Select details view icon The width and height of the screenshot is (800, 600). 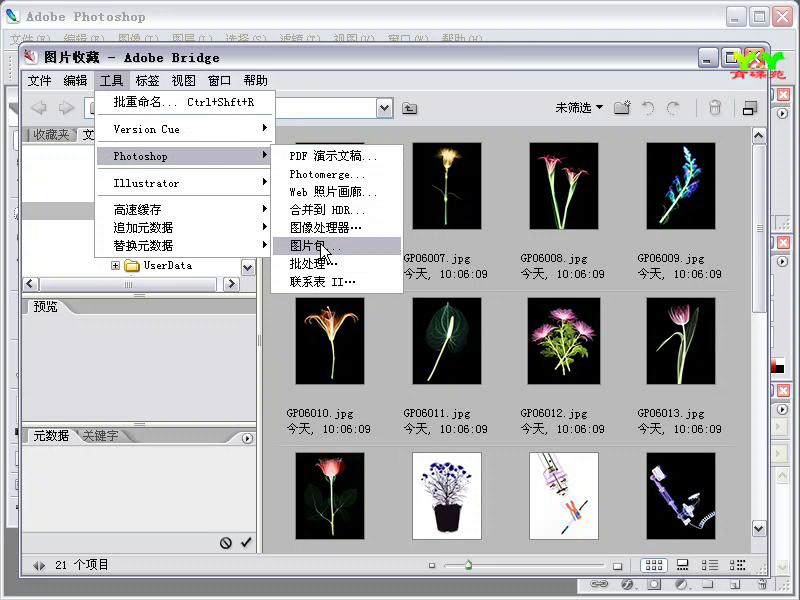tap(710, 565)
